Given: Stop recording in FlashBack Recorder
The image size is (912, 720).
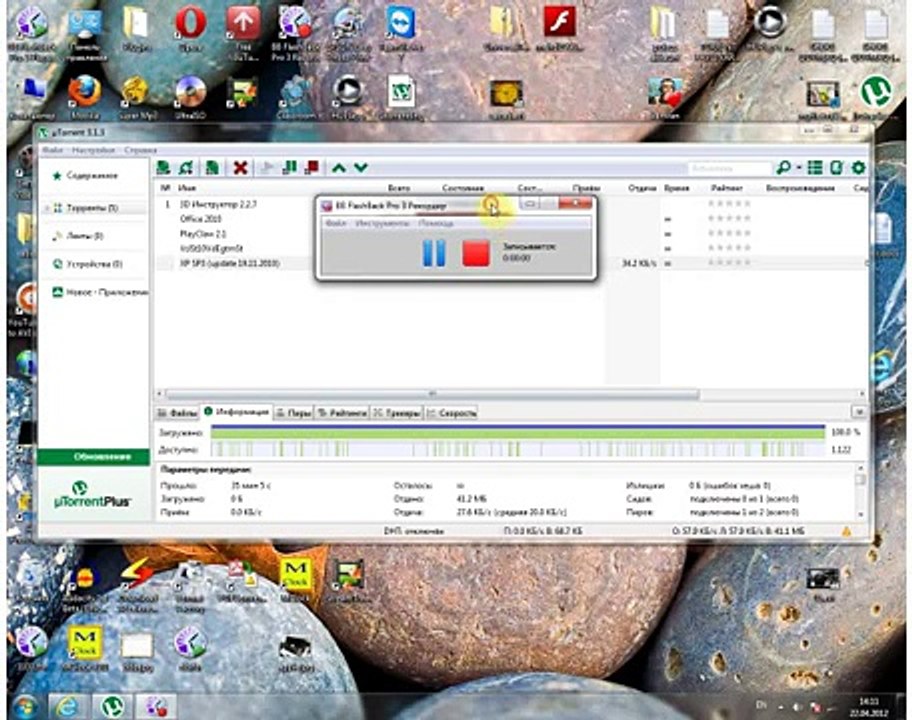Looking at the screenshot, I should pyautogui.click(x=476, y=254).
